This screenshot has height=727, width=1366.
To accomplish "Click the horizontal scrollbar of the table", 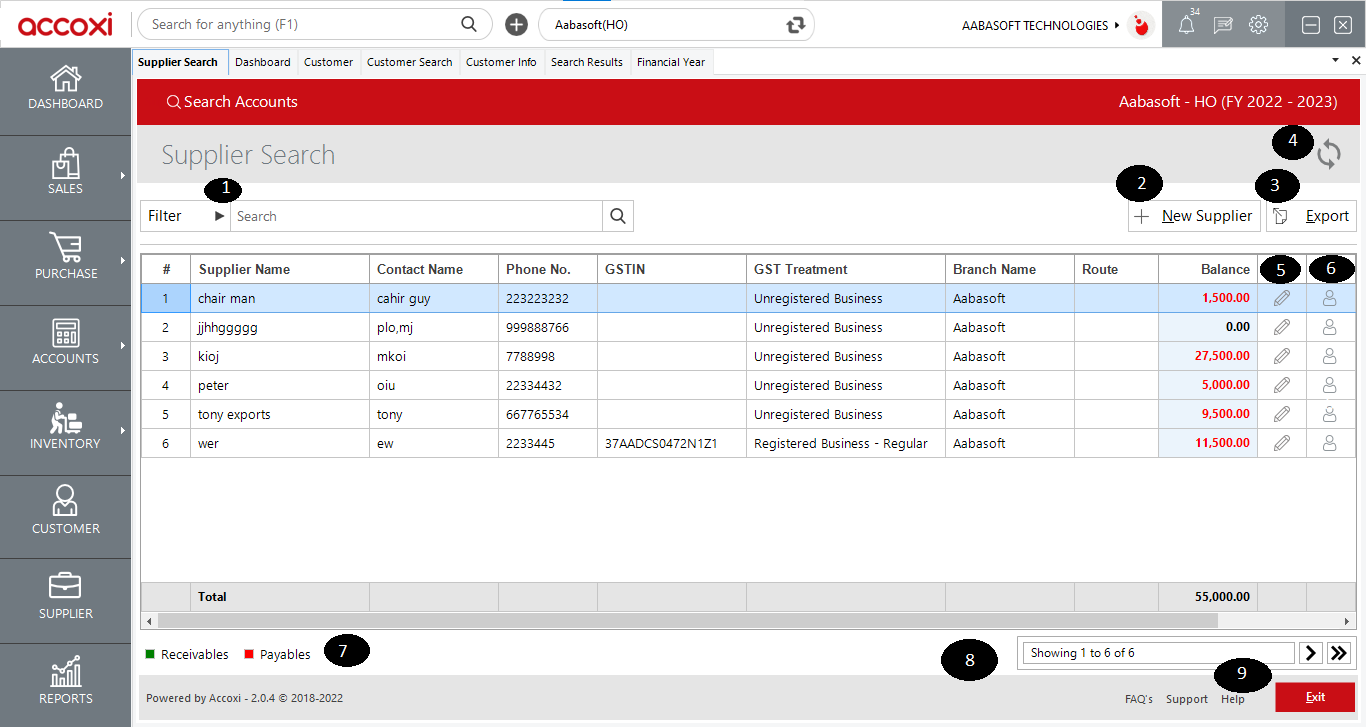I will [x=686, y=621].
